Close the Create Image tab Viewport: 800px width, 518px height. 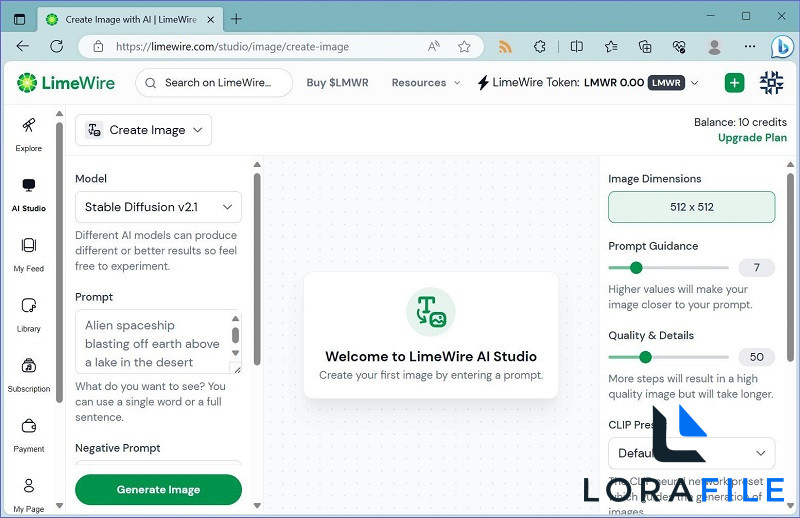click(x=210, y=19)
